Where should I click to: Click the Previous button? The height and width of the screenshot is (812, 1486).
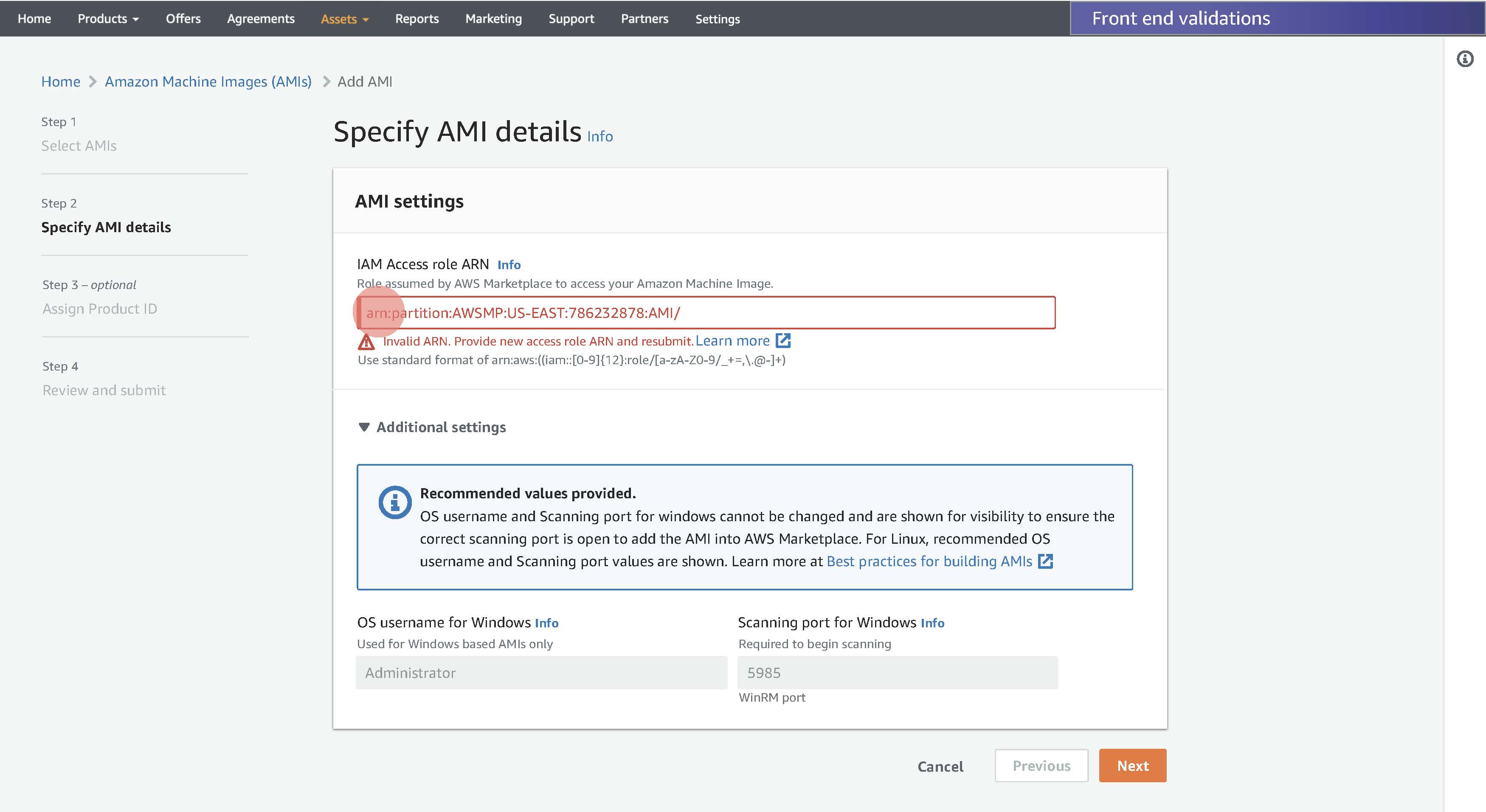point(1041,766)
